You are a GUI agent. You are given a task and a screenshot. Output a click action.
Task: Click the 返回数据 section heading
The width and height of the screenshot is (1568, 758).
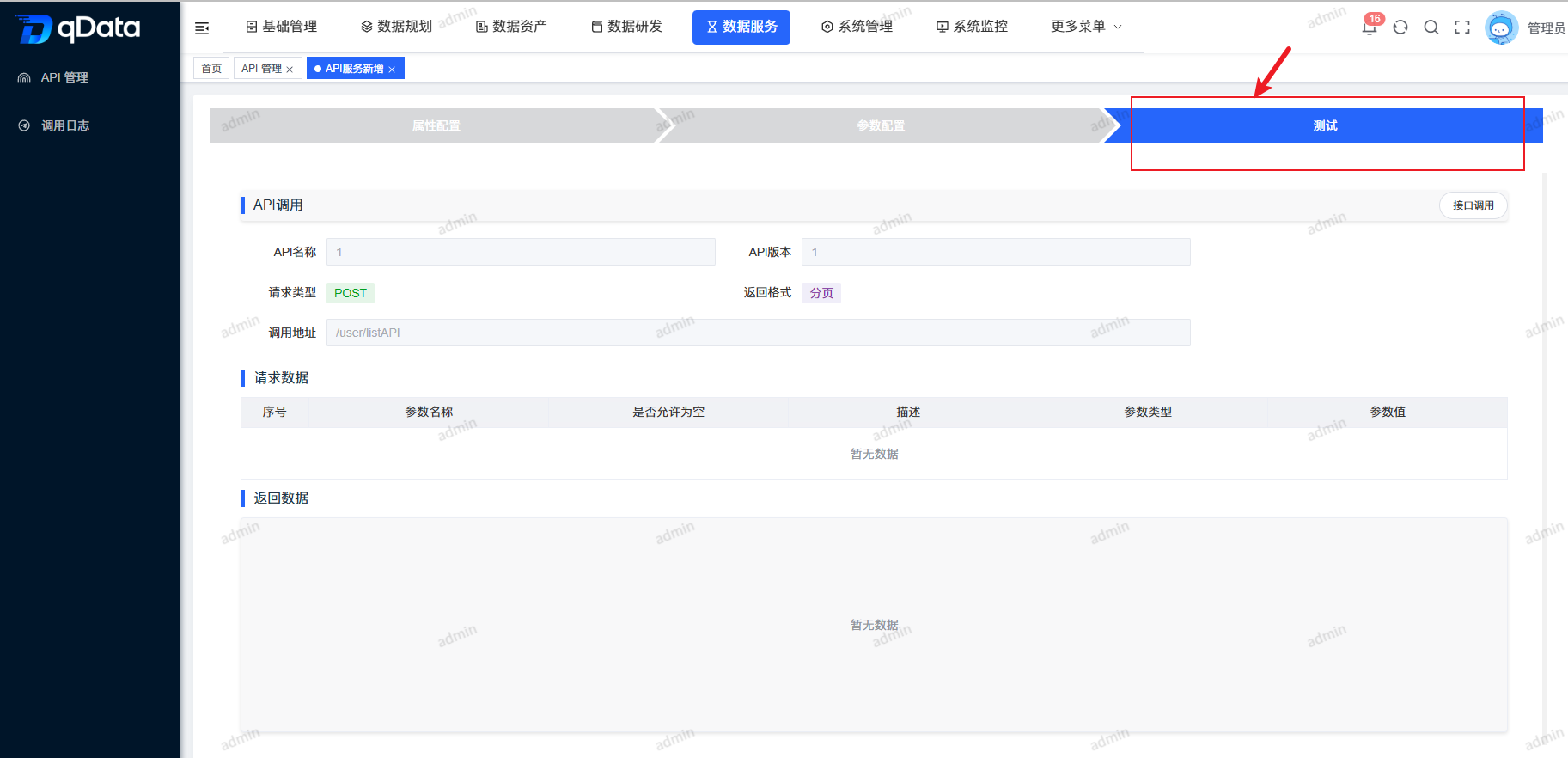[x=281, y=498]
